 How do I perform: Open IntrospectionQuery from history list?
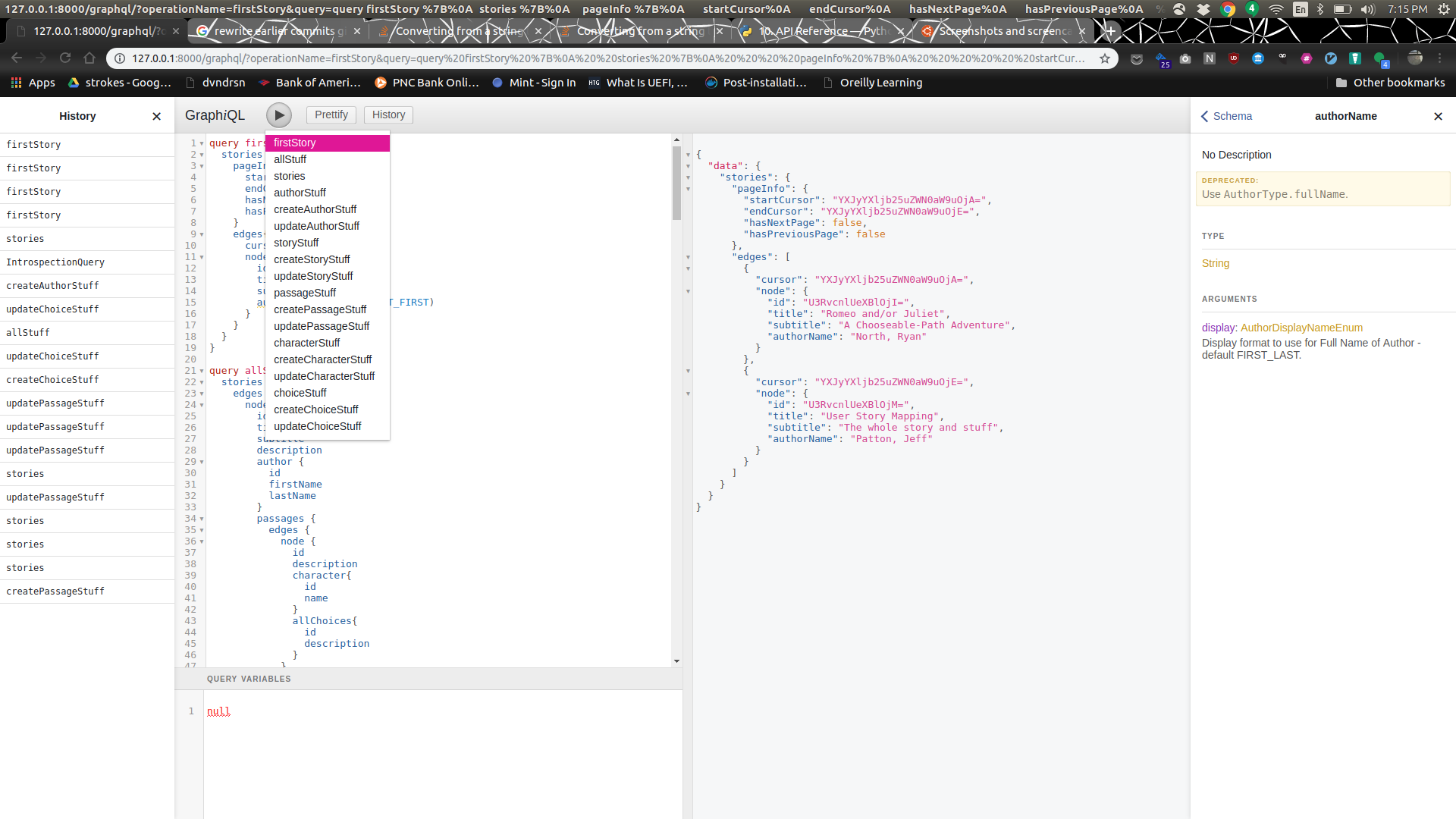tap(55, 262)
